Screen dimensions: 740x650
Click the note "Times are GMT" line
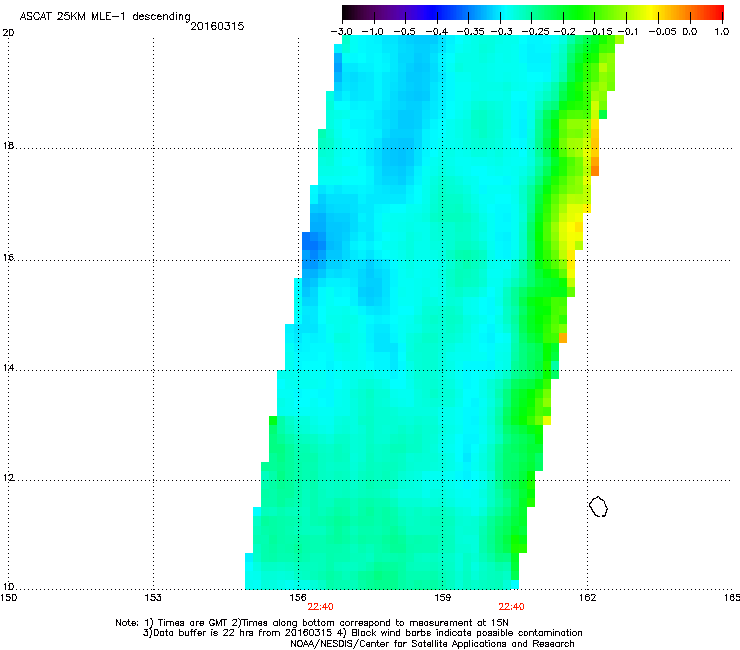point(312,623)
